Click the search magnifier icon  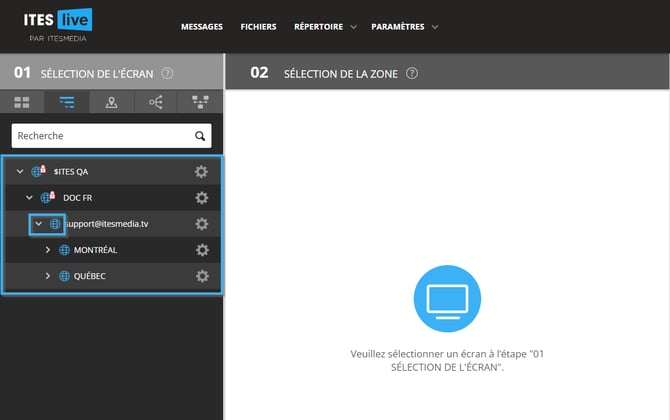(x=201, y=136)
